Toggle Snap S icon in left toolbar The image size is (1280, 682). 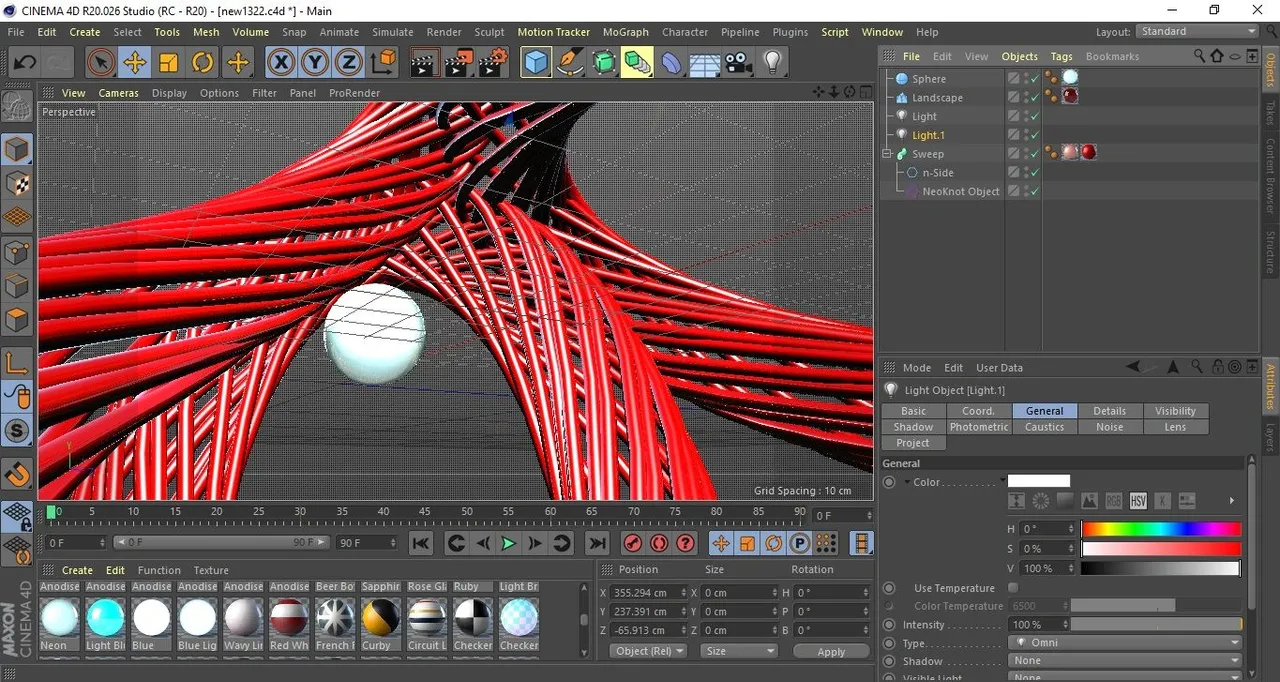coord(17,431)
